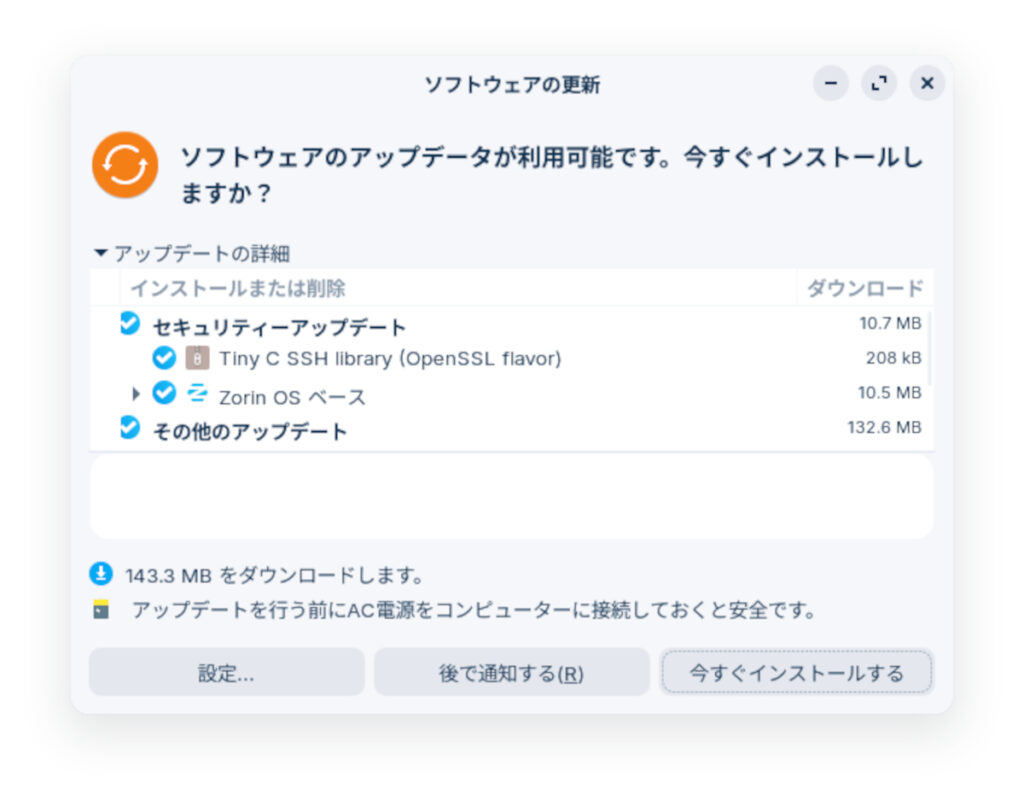Viewport: 1024px width, 800px height.
Task: Uncheck Zorin OS ベース checkbox
Action: 164,392
